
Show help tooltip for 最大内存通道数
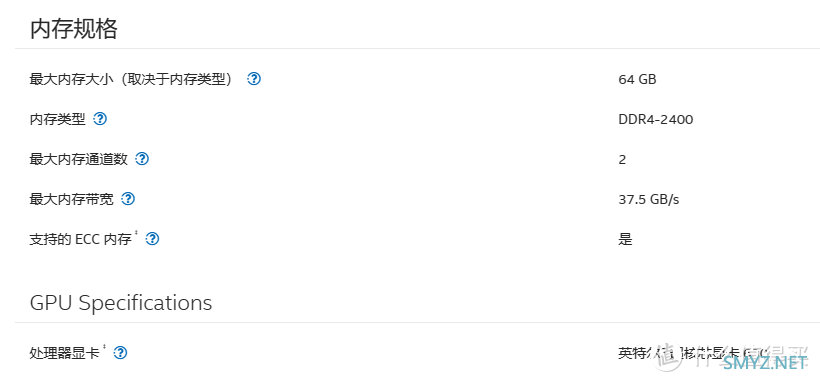coord(142,159)
